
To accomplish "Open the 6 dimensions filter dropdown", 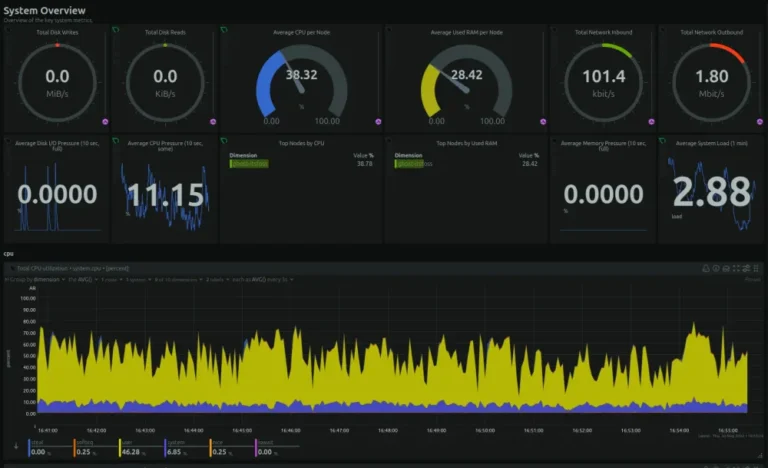I will (x=165, y=280).
